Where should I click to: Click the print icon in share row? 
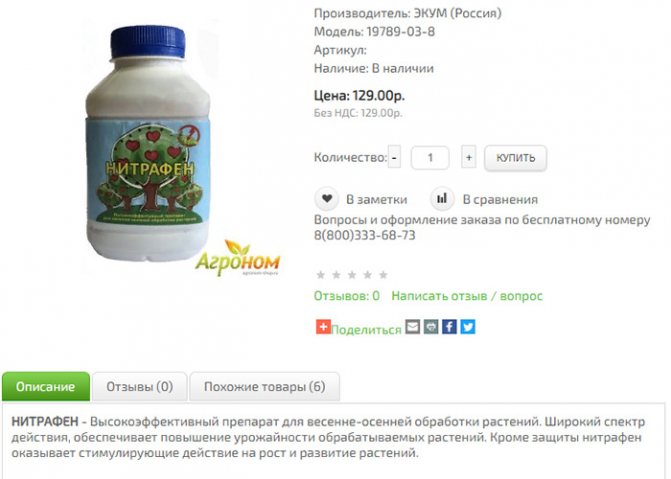[x=431, y=327]
